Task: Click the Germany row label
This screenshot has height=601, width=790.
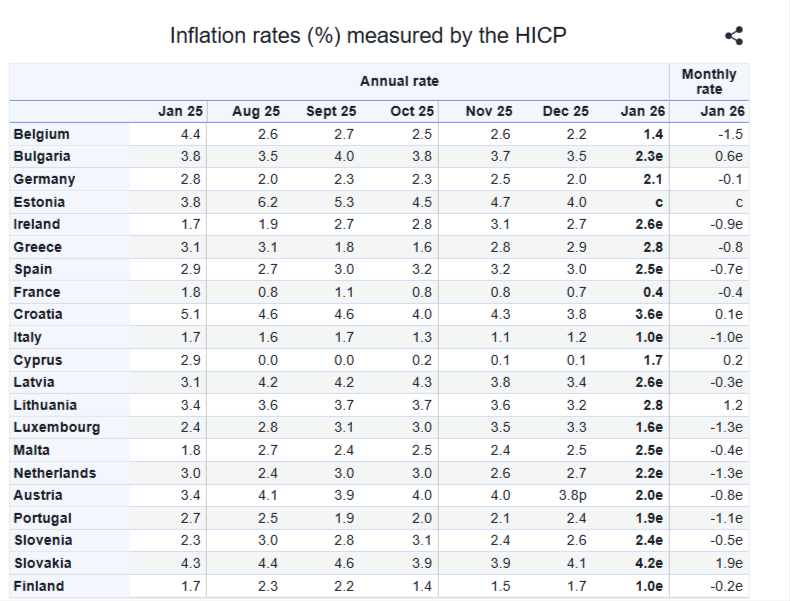Action: pyautogui.click(x=44, y=179)
